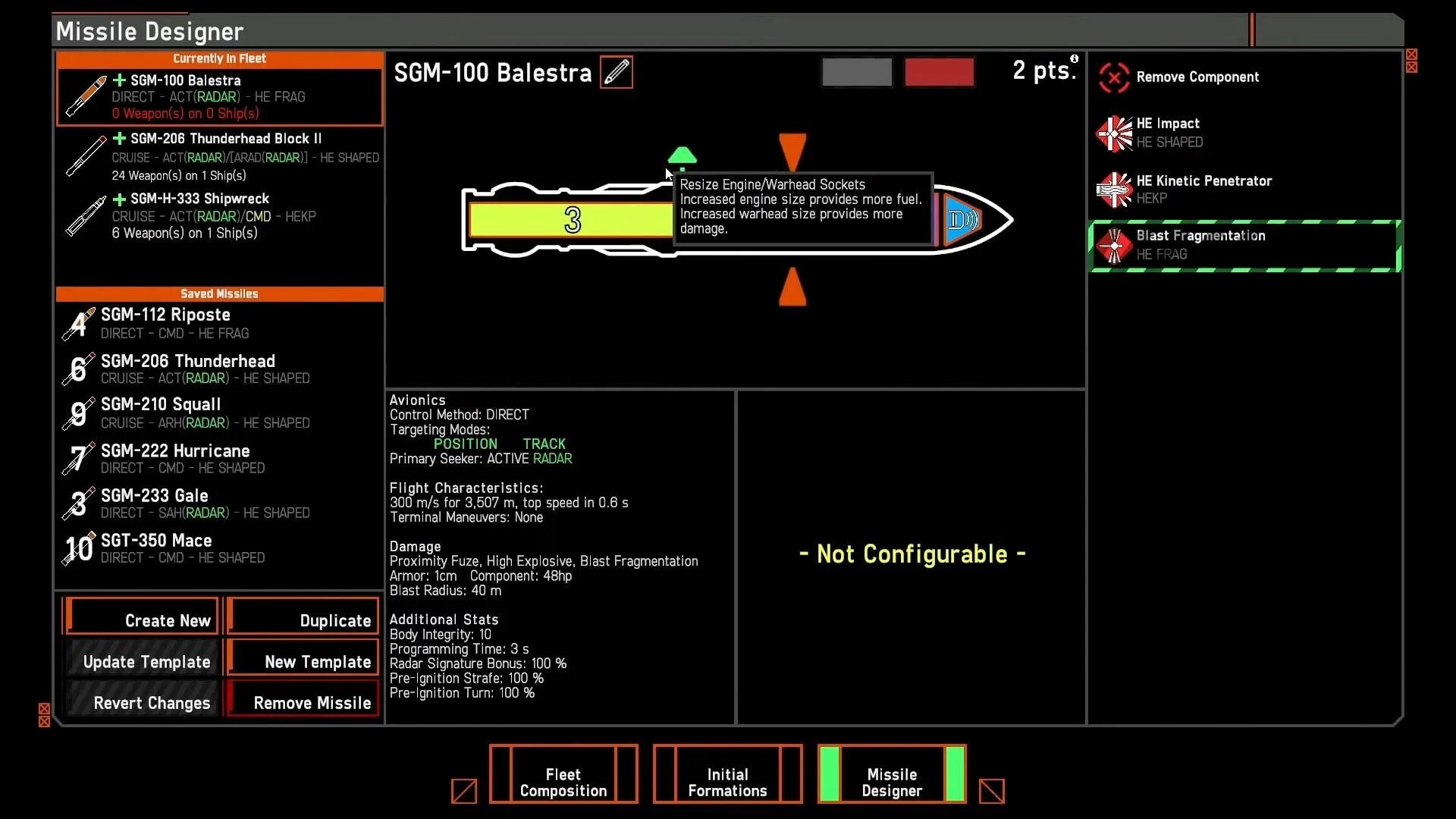The width and height of the screenshot is (1456, 819).
Task: Click the SGM-206 Thunderhead saved missile icon
Action: point(79,369)
